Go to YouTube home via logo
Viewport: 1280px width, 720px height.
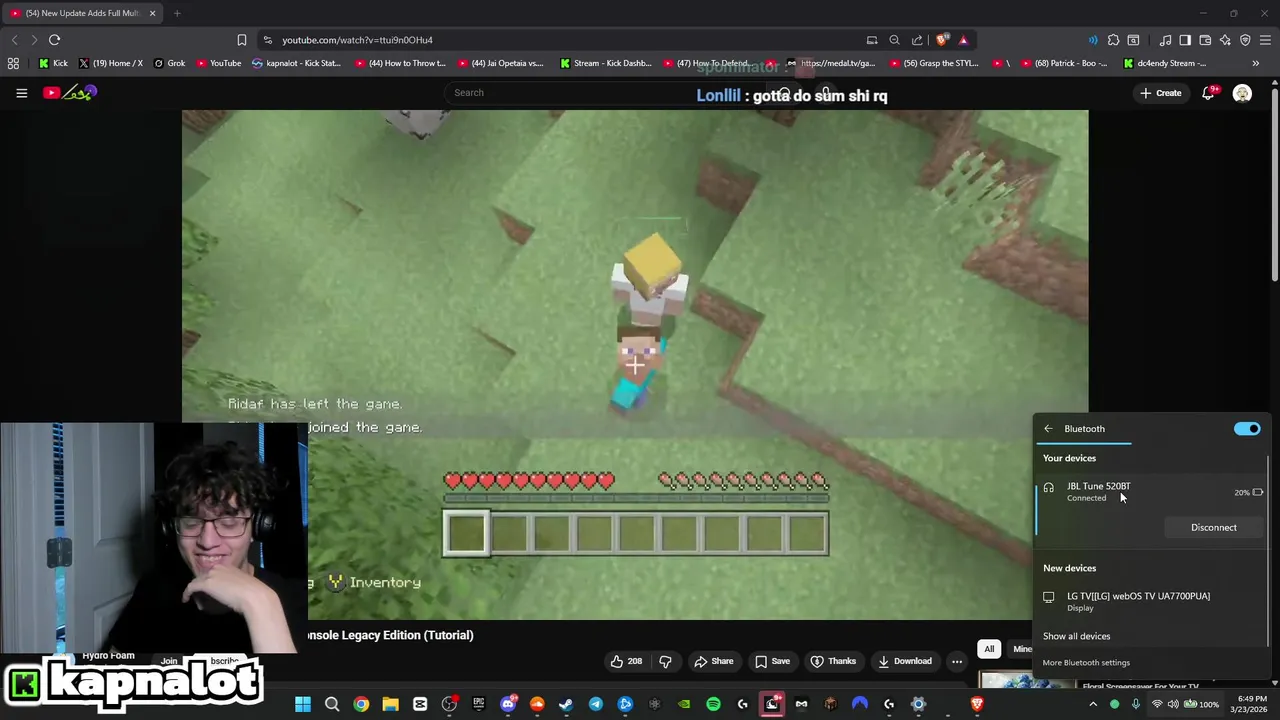70,93
